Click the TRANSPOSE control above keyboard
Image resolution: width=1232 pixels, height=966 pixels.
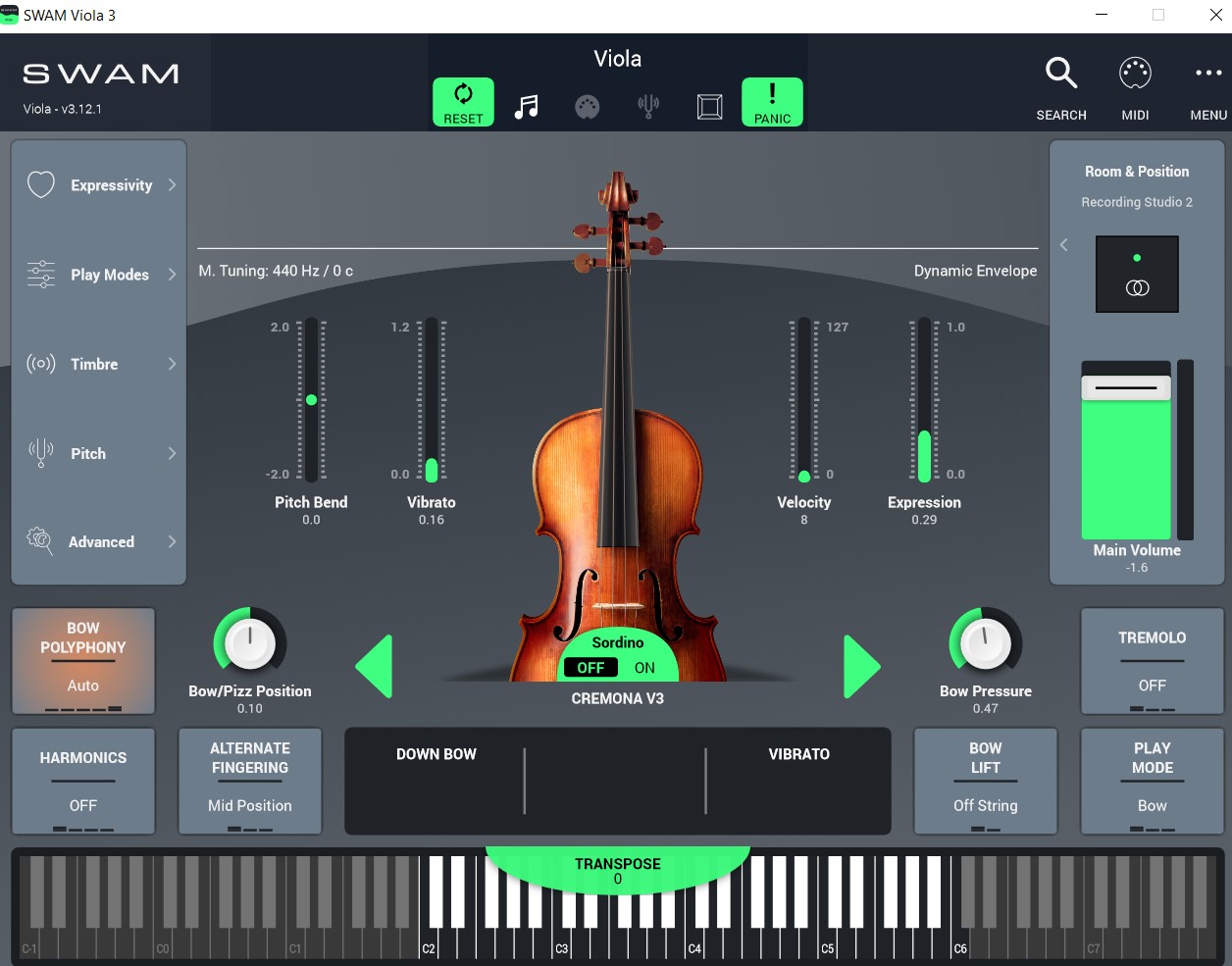pos(618,870)
